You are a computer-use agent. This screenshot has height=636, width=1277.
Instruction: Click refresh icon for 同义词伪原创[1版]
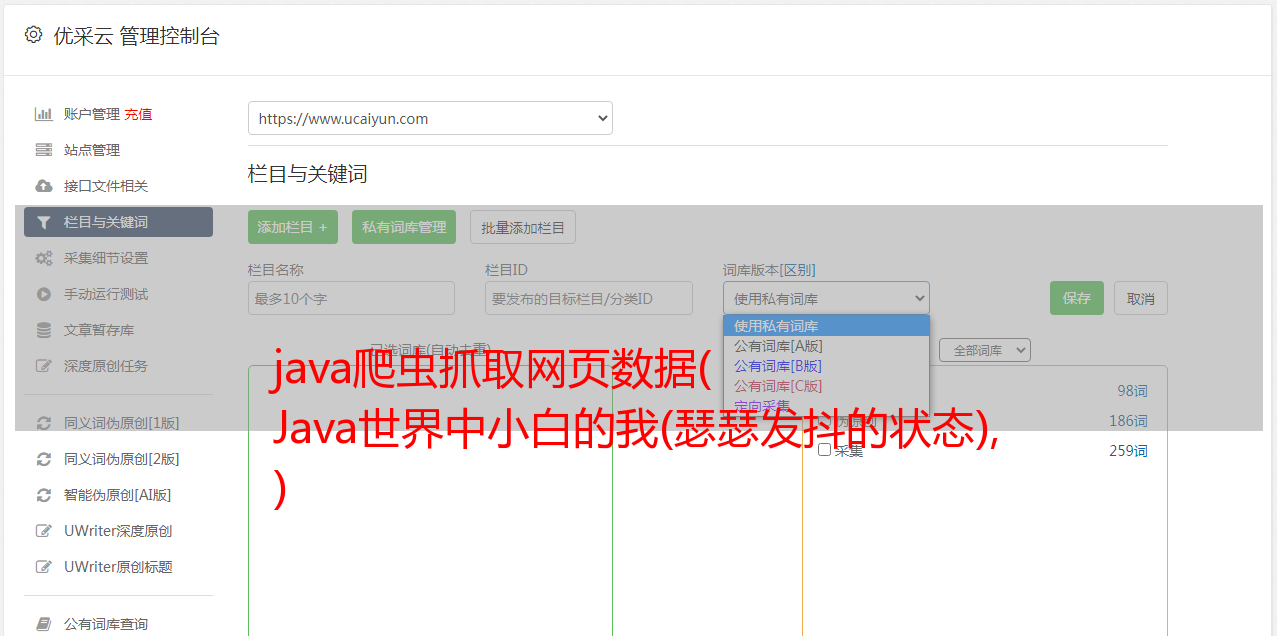(x=43, y=423)
